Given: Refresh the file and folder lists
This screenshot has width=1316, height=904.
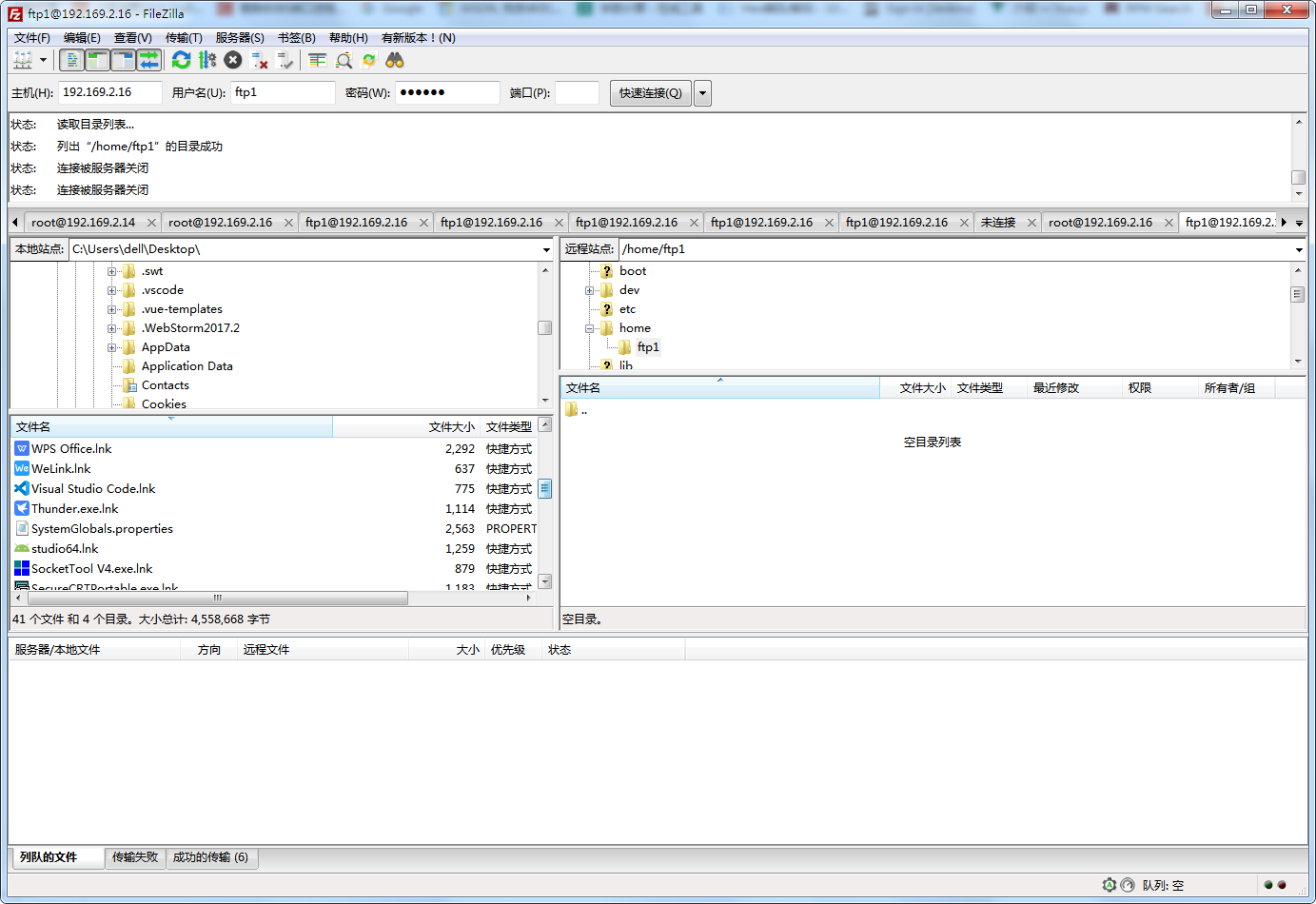Looking at the screenshot, I should (x=182, y=60).
